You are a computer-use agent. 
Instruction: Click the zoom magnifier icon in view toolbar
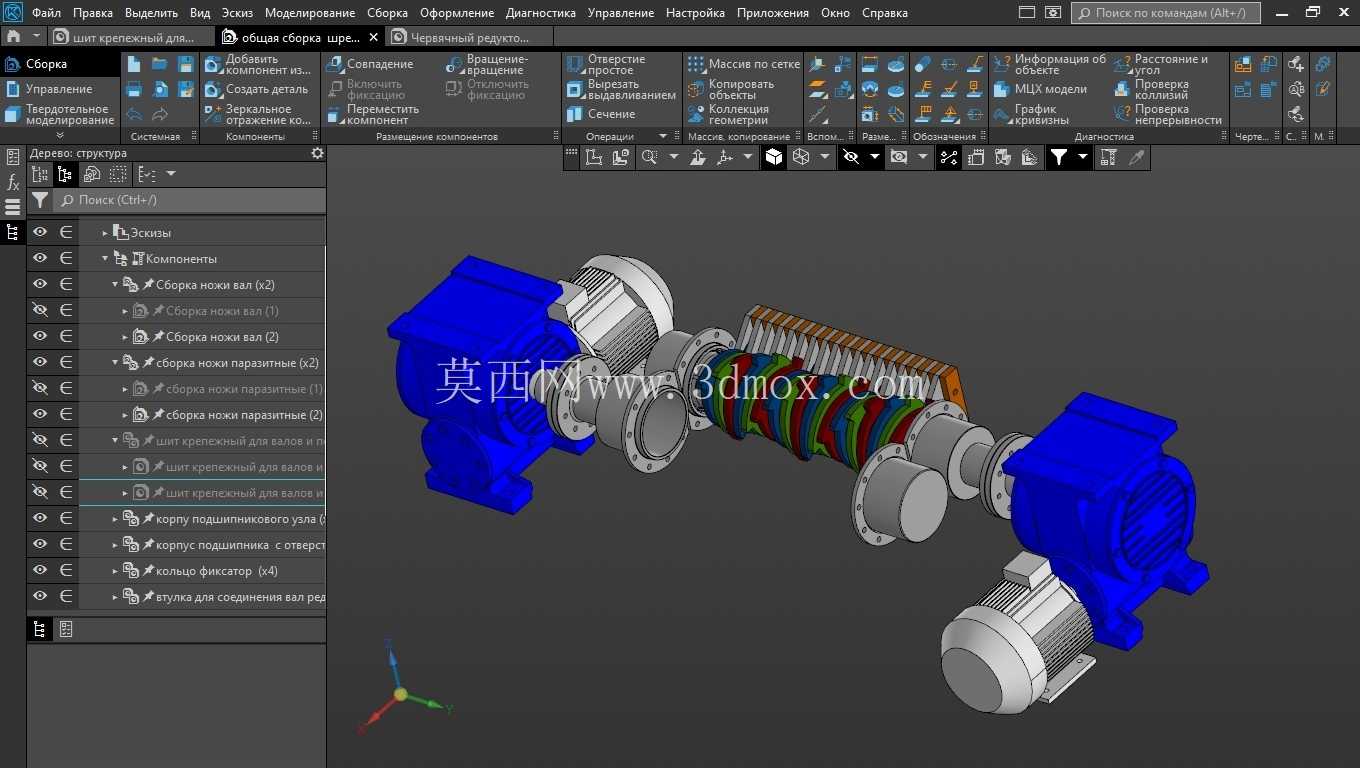pos(650,157)
